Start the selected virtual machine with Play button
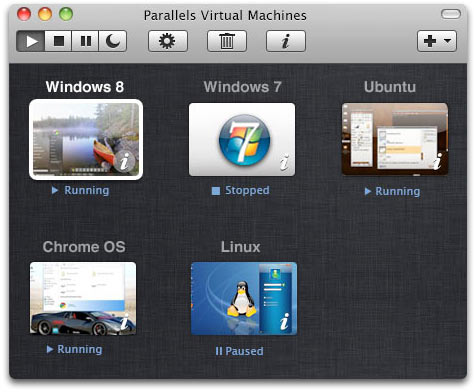This screenshot has height=392, width=474. pos(31,41)
